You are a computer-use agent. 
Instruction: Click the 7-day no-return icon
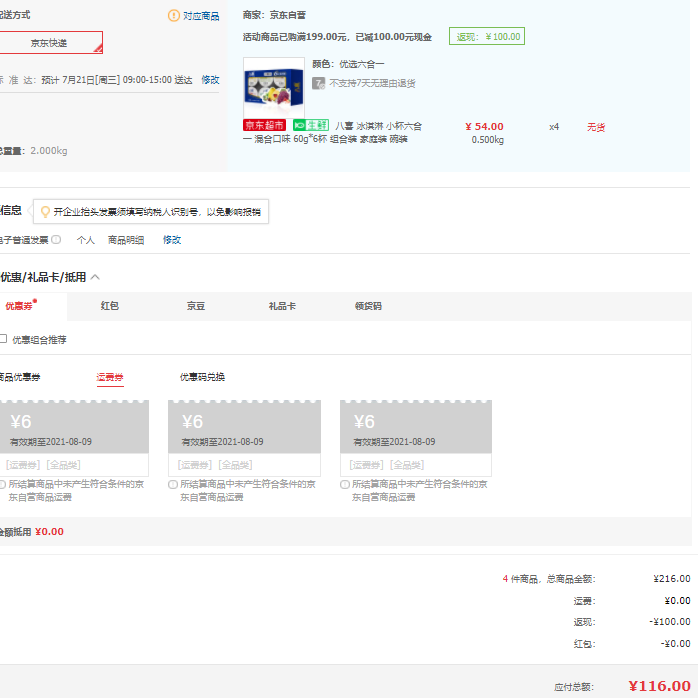click(318, 83)
